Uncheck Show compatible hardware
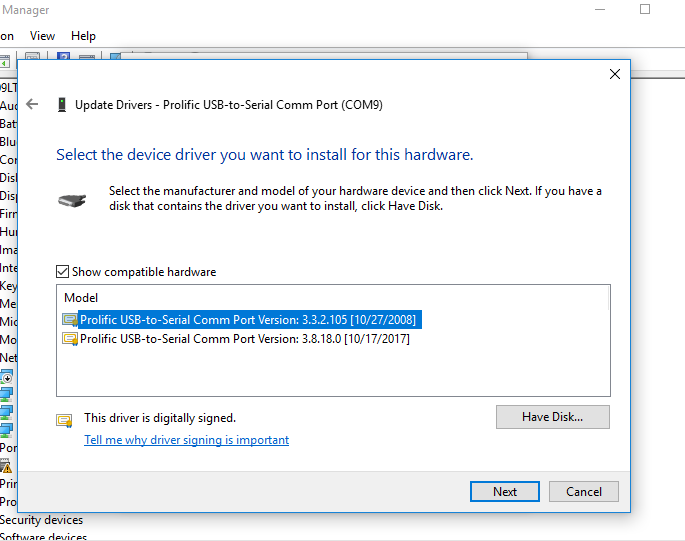 tap(62, 272)
